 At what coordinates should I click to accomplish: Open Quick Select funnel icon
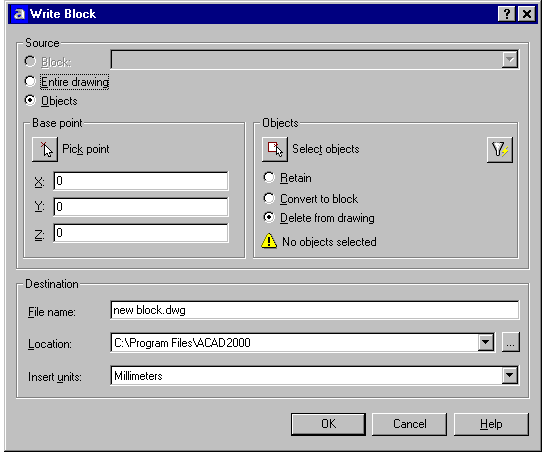500,150
